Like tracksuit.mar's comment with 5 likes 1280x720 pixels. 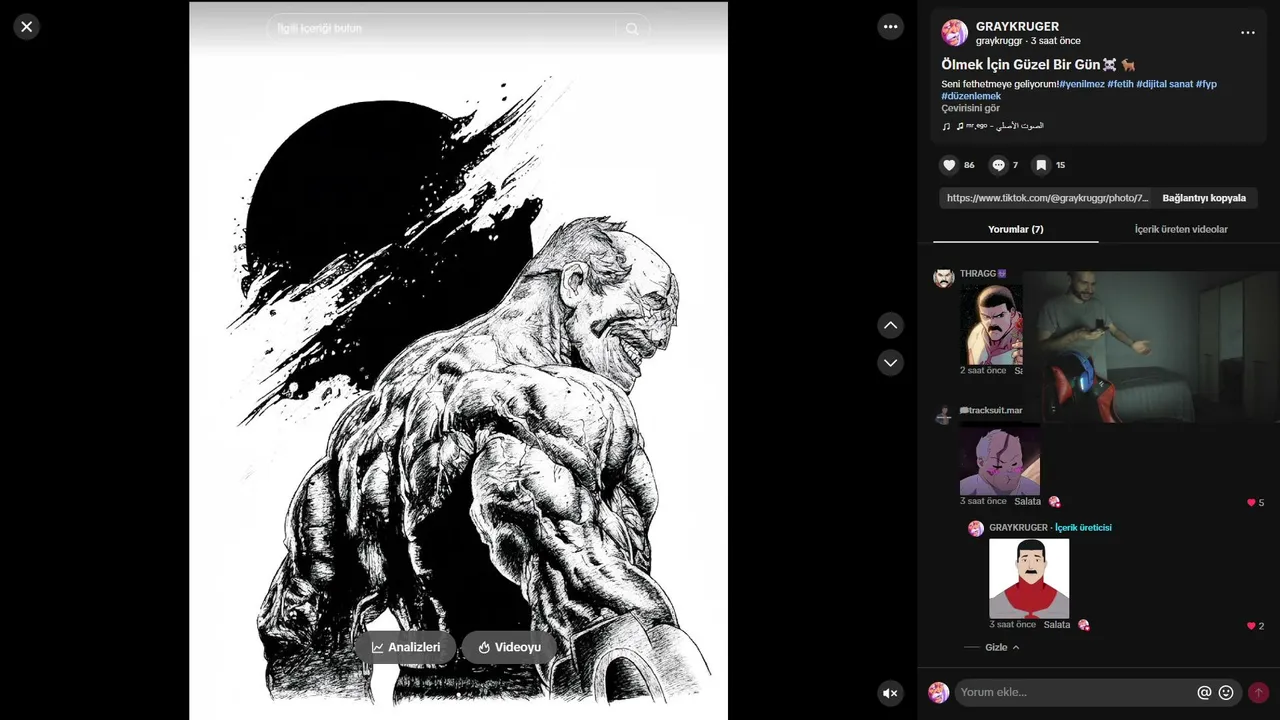(x=1251, y=503)
